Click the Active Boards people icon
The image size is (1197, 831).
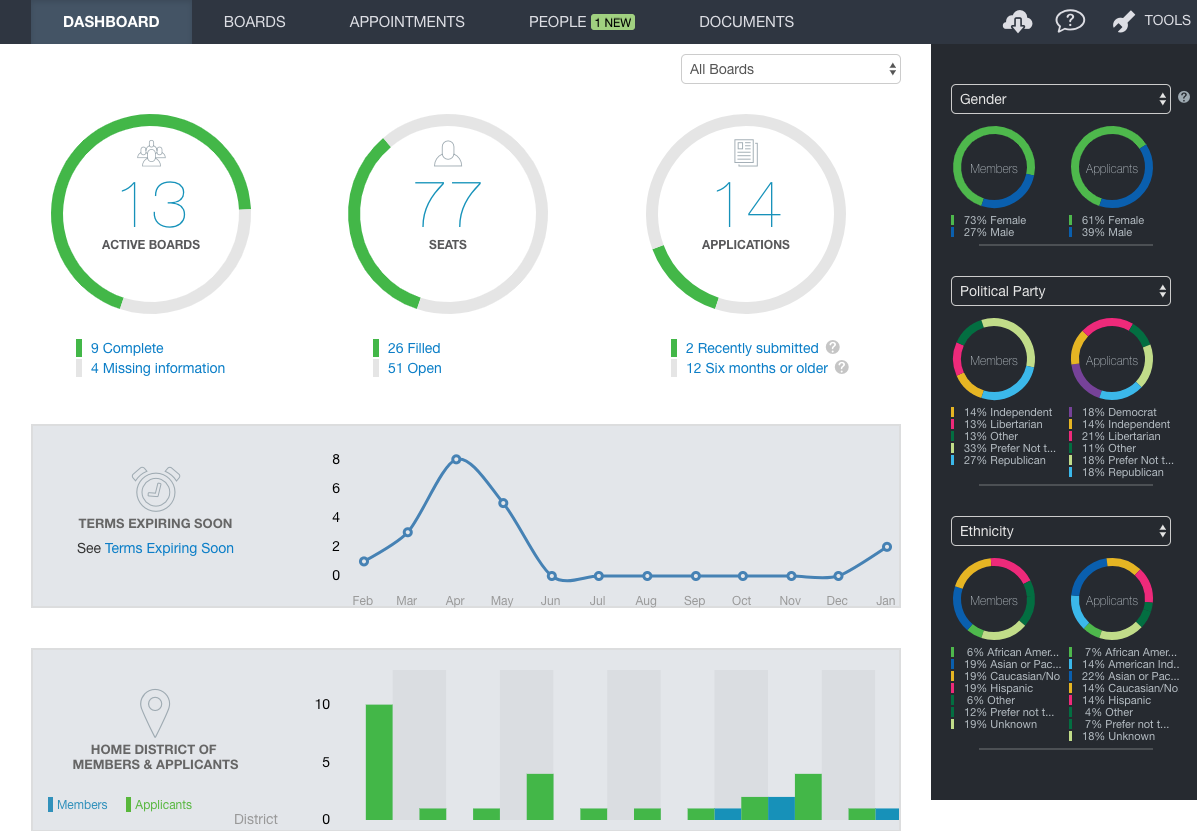point(151,153)
